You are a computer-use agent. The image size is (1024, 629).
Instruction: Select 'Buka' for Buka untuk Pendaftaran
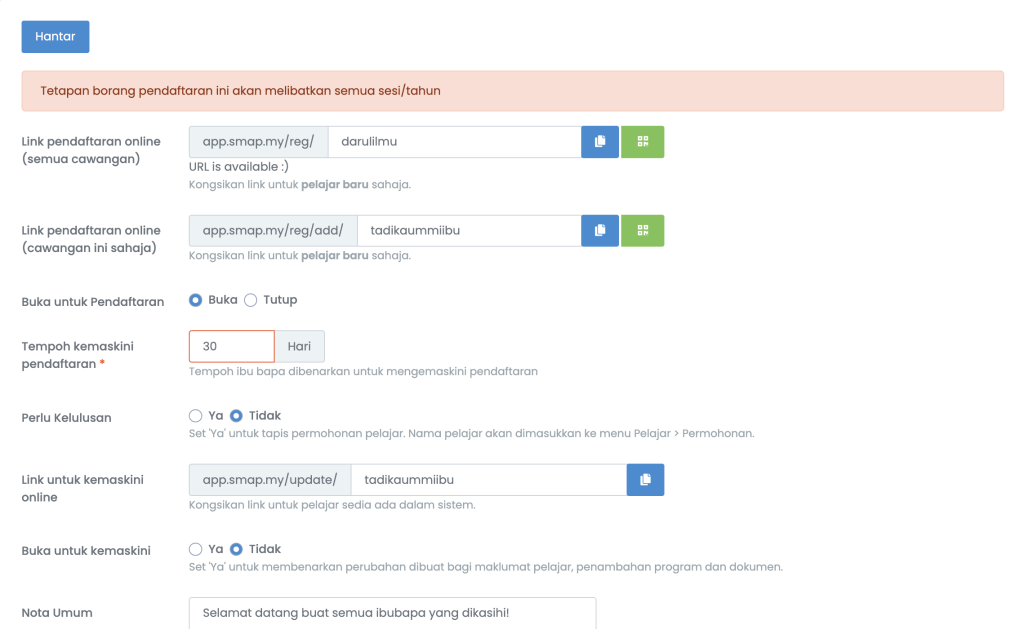click(196, 300)
